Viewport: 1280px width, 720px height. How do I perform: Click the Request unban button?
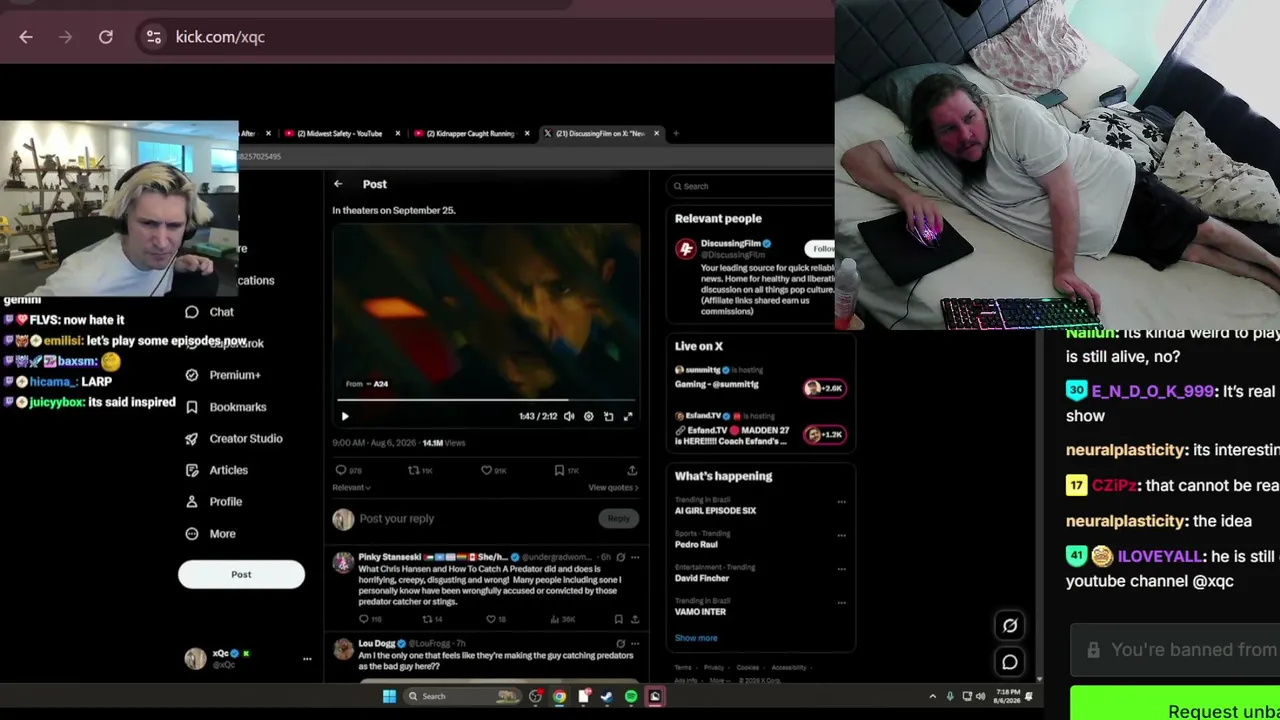pyautogui.click(x=1175, y=704)
